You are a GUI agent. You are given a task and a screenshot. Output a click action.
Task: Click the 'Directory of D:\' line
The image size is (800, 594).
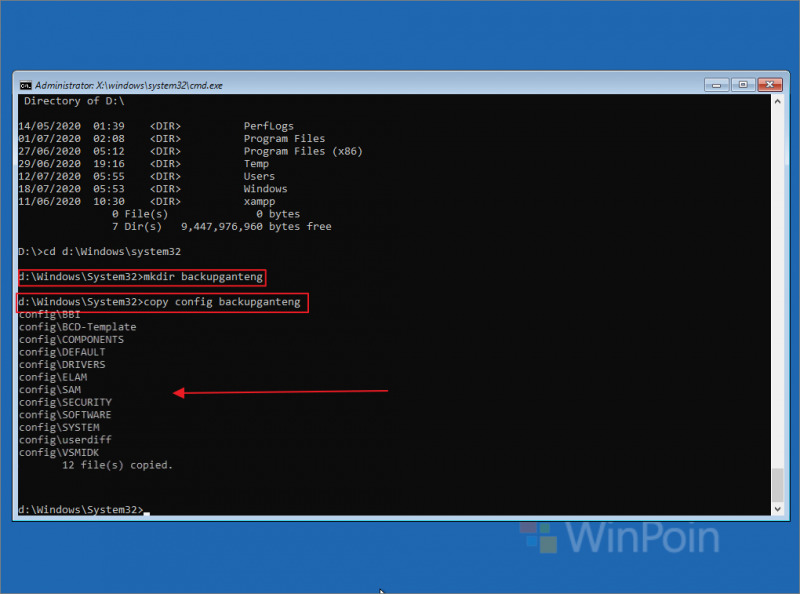[74, 101]
